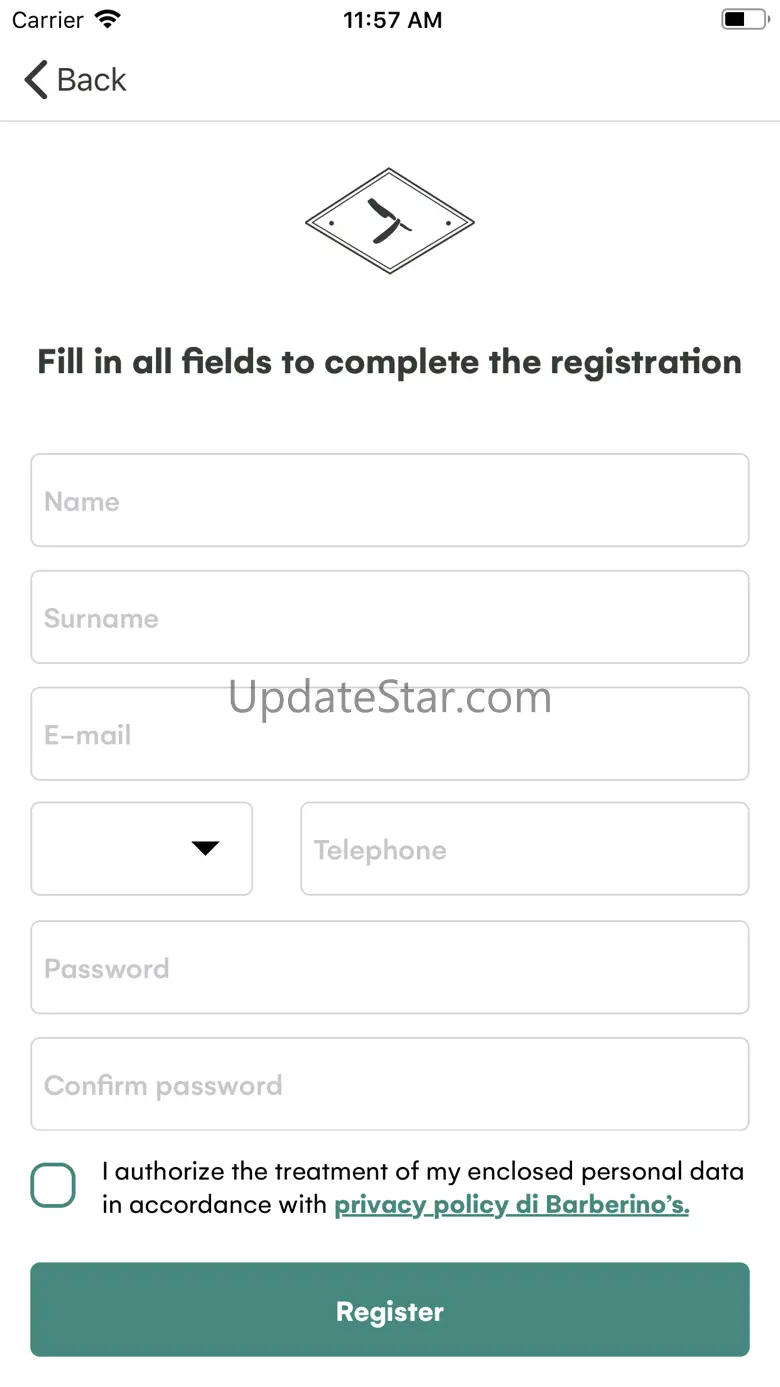Click the black dropdown triangle arrow

(205, 849)
